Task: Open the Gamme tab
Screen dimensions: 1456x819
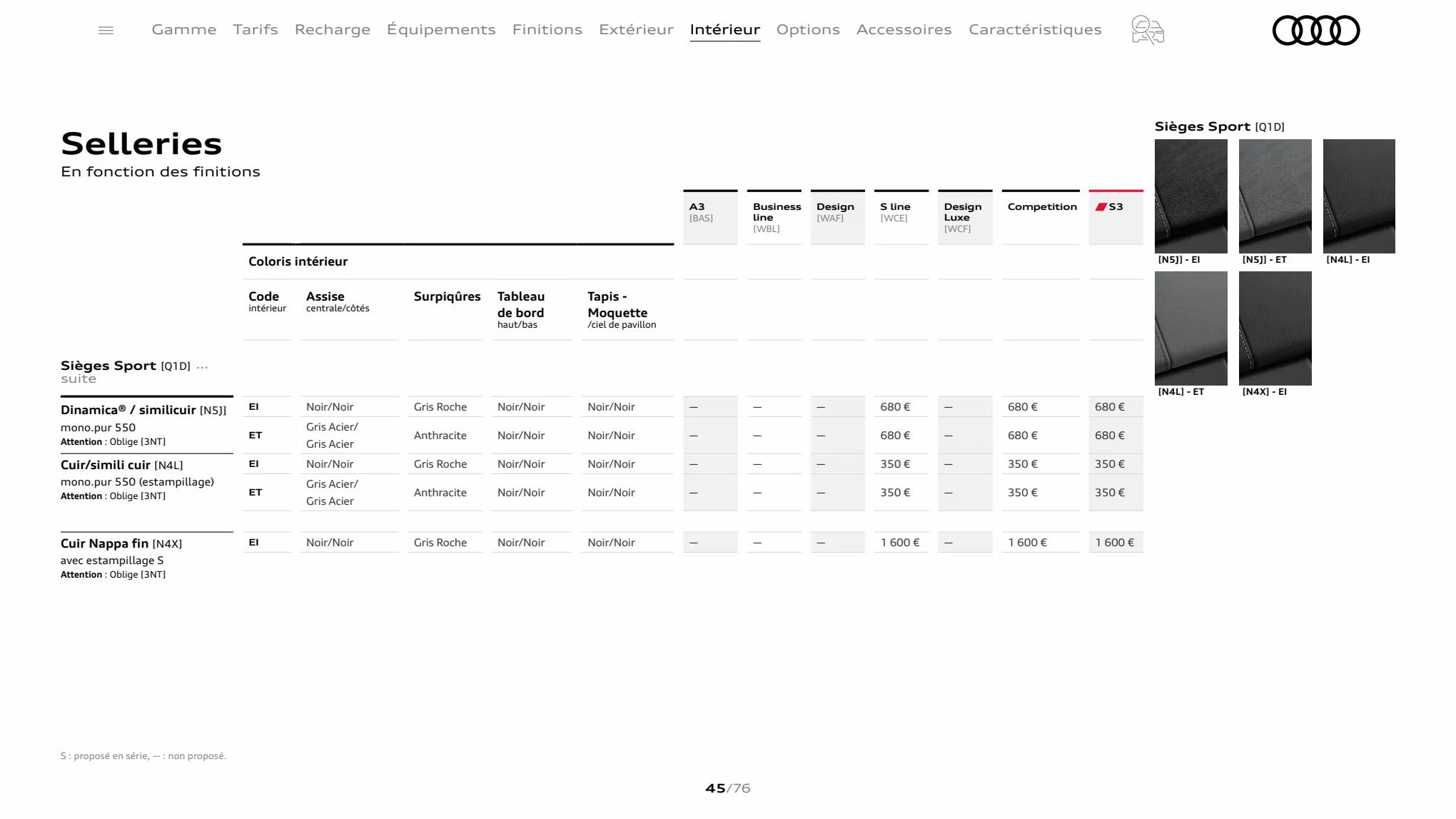Action: (x=184, y=29)
